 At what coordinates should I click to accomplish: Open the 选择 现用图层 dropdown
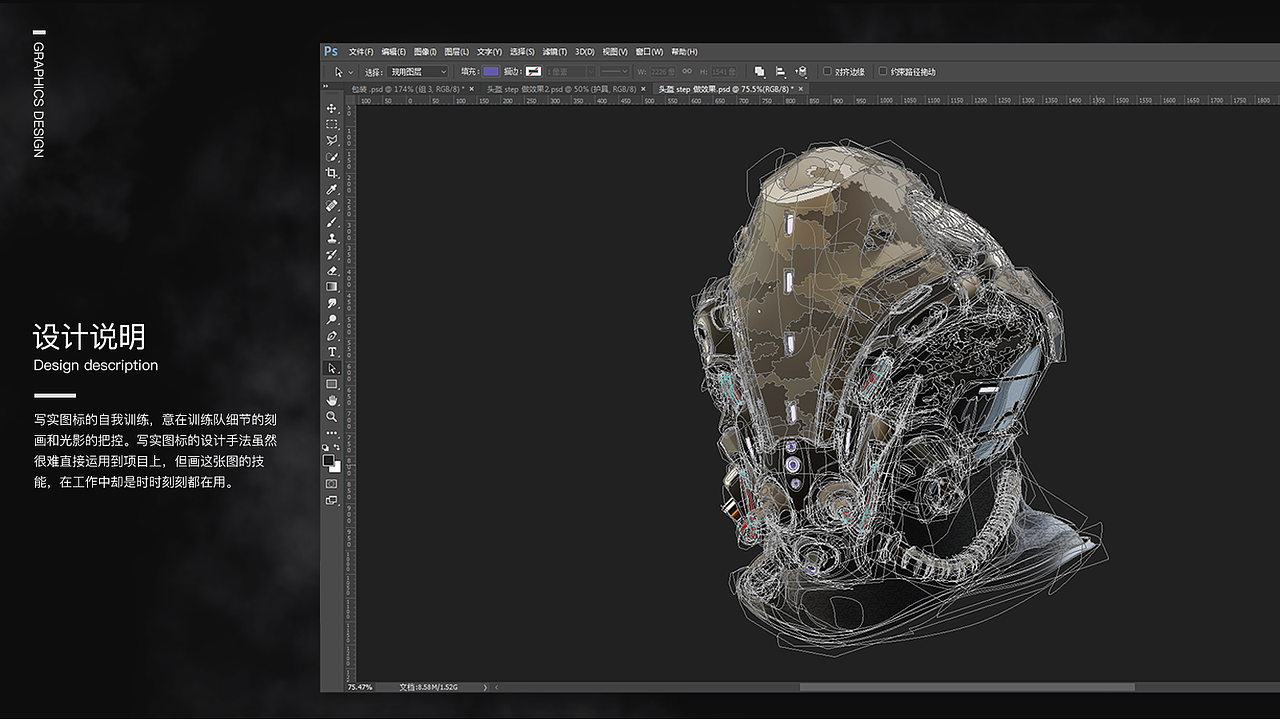coord(419,72)
